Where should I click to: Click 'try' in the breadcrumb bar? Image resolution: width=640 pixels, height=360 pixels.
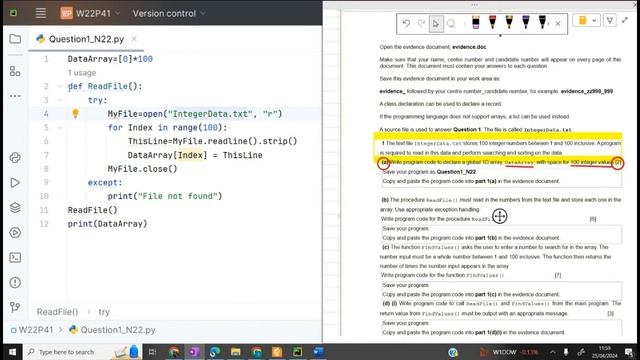click(104, 312)
